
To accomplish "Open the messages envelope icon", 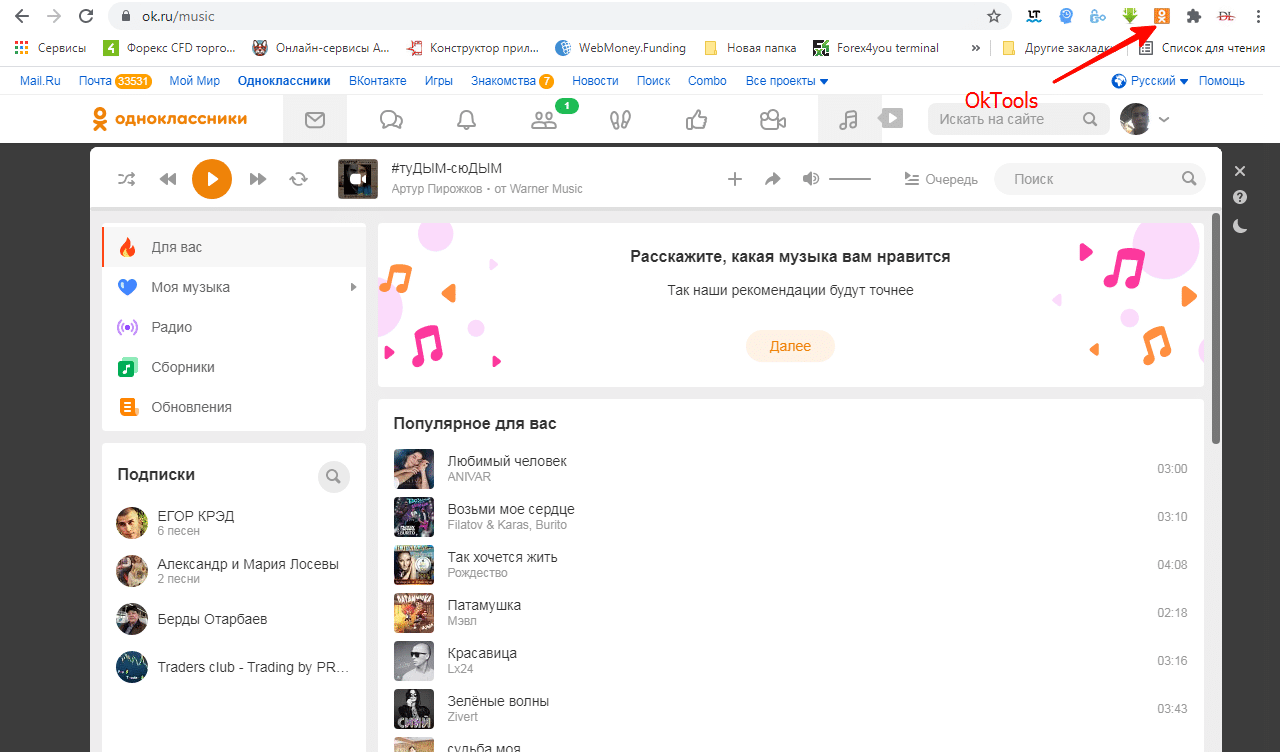I will (315, 120).
